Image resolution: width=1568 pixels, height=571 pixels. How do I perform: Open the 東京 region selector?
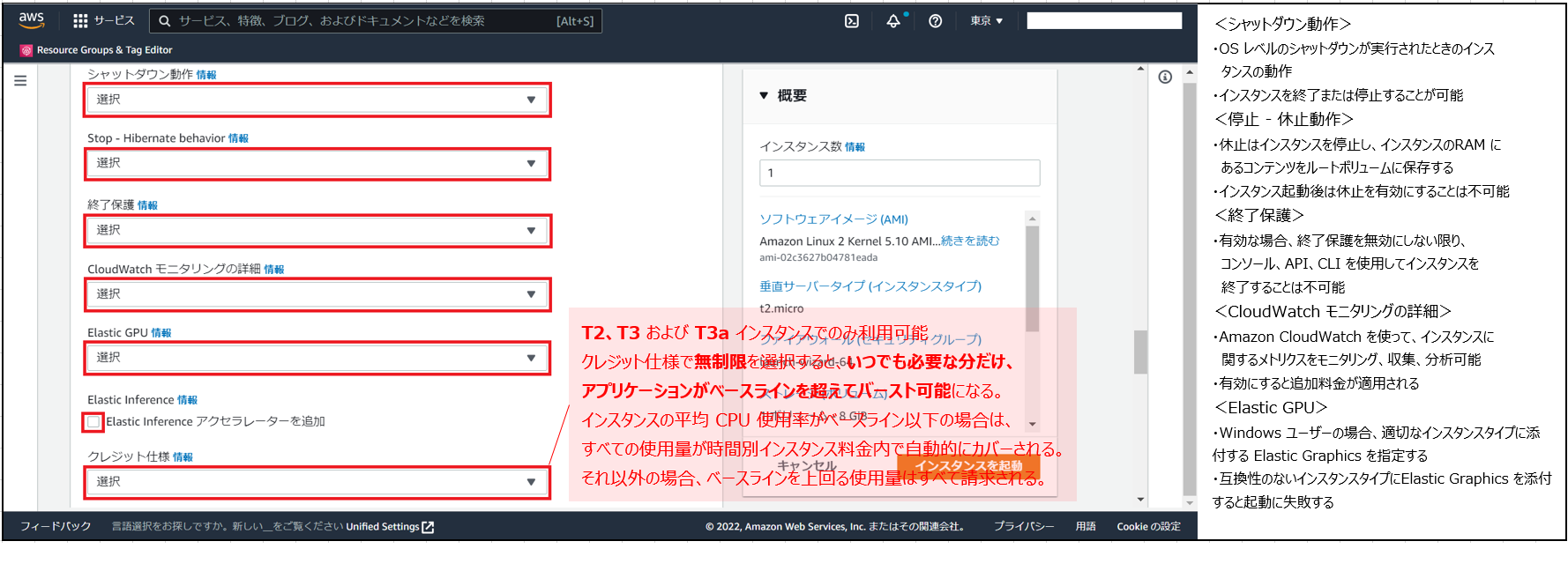987,21
